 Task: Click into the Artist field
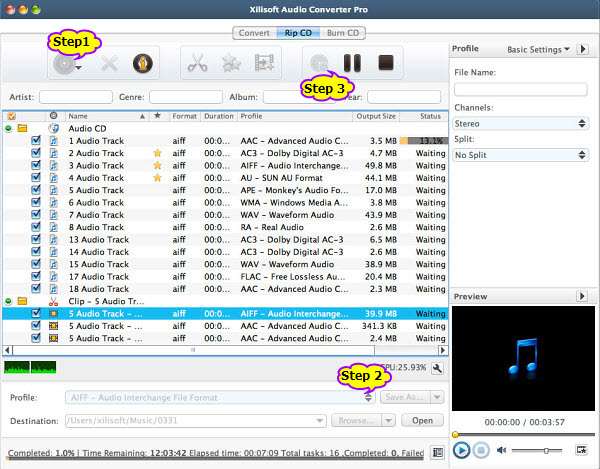[x=76, y=97]
